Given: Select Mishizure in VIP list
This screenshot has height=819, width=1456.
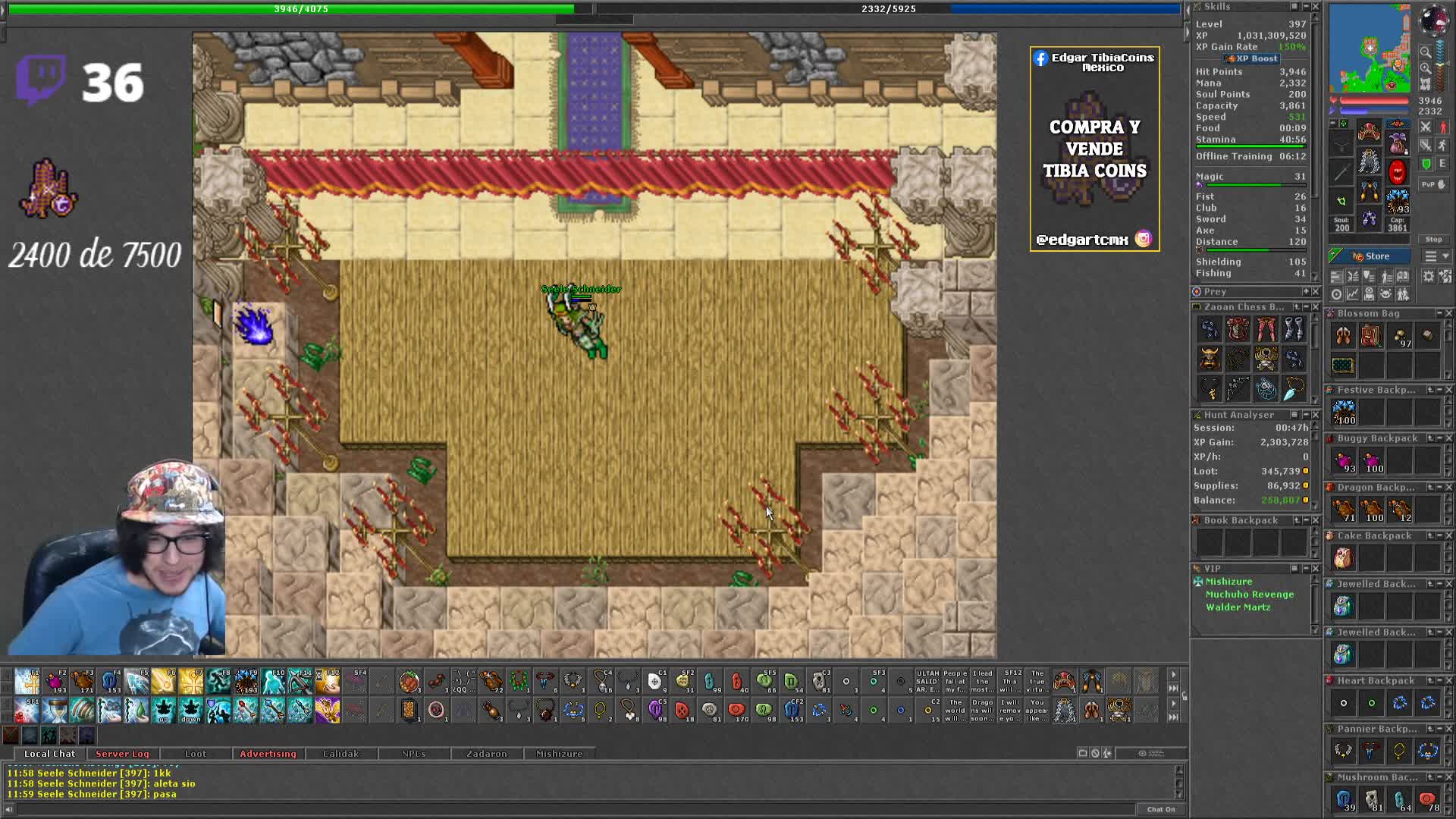Looking at the screenshot, I should [x=1228, y=582].
